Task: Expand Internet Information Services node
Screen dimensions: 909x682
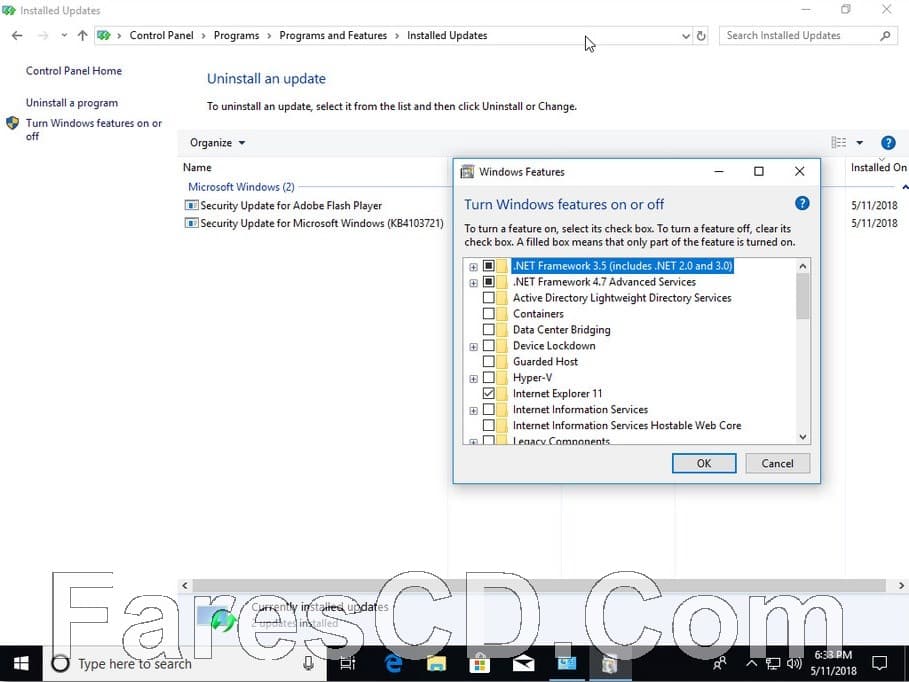Action: 474,411
